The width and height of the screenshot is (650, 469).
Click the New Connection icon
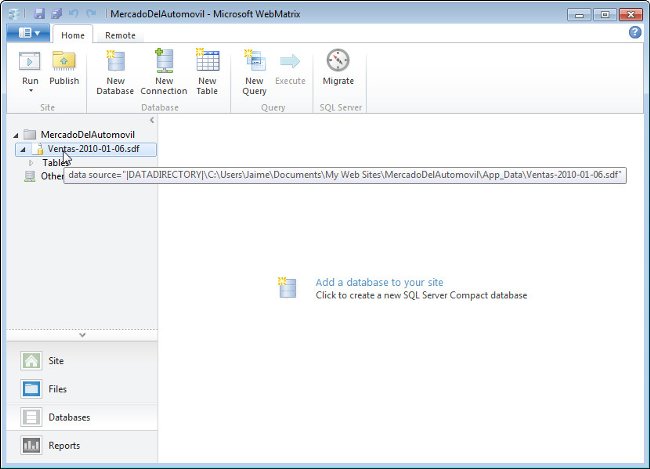click(x=164, y=61)
